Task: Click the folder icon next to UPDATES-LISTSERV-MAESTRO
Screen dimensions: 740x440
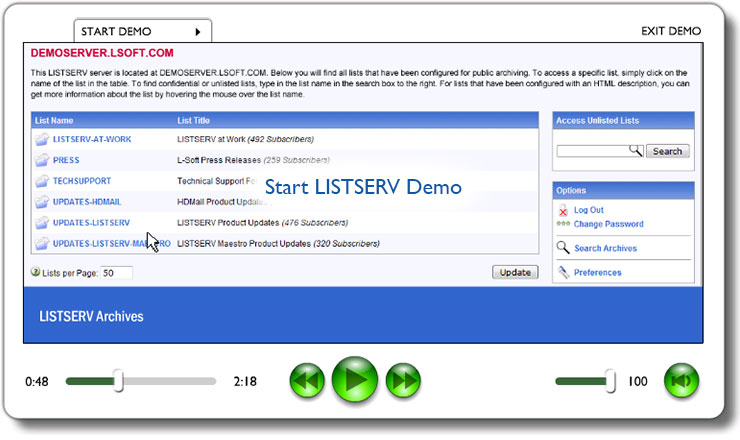Action: tap(42, 244)
